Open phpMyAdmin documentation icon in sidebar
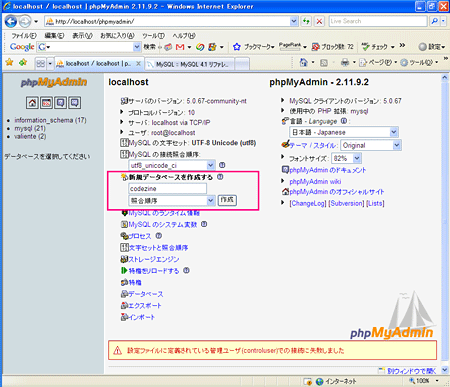The width and height of the screenshot is (450, 387). coord(60,103)
